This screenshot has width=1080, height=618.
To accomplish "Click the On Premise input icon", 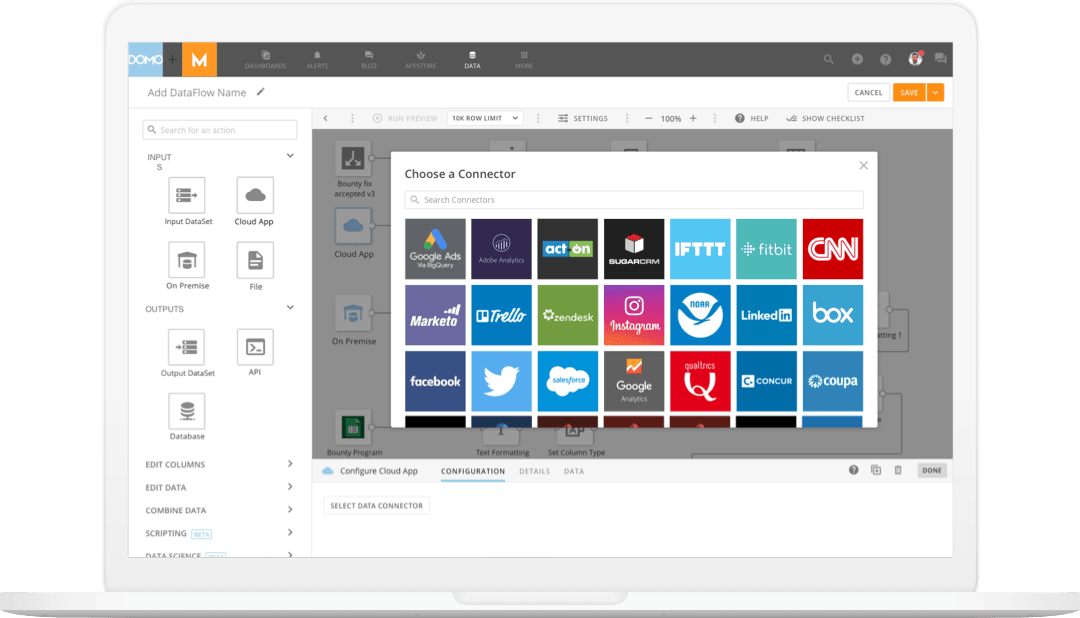I will point(187,260).
